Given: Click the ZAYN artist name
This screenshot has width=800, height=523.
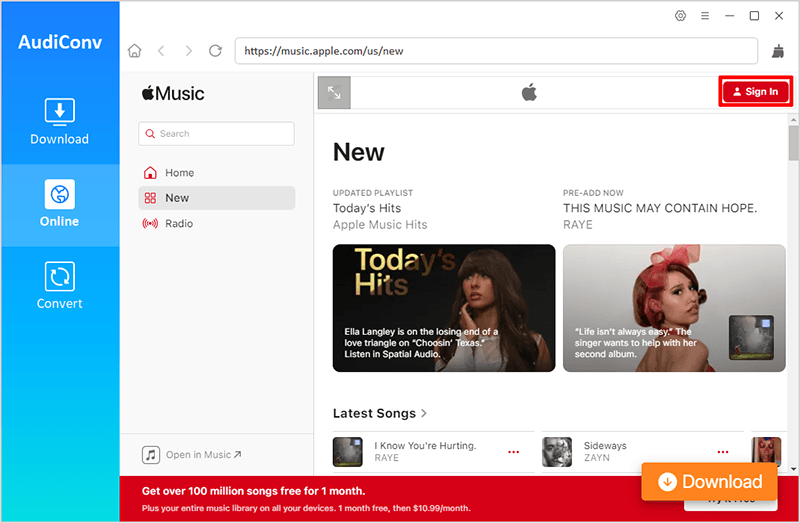Looking at the screenshot, I should [x=596, y=458].
